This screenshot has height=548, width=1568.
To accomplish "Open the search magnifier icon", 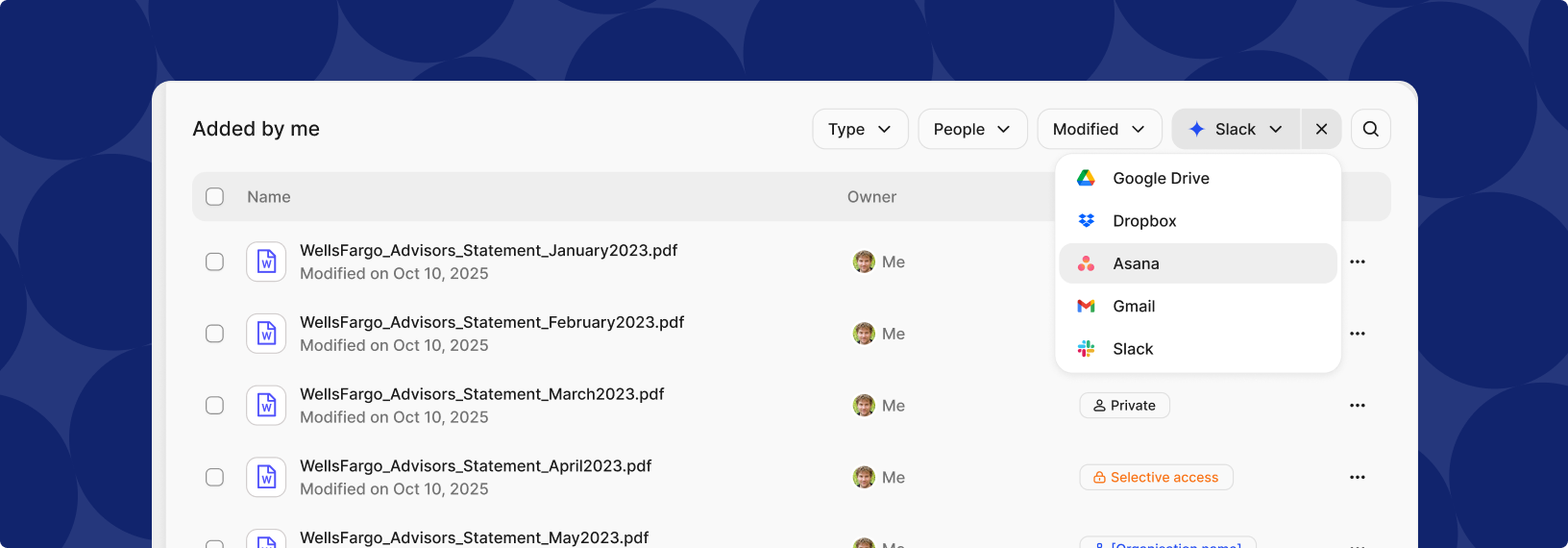I will coord(1370,129).
